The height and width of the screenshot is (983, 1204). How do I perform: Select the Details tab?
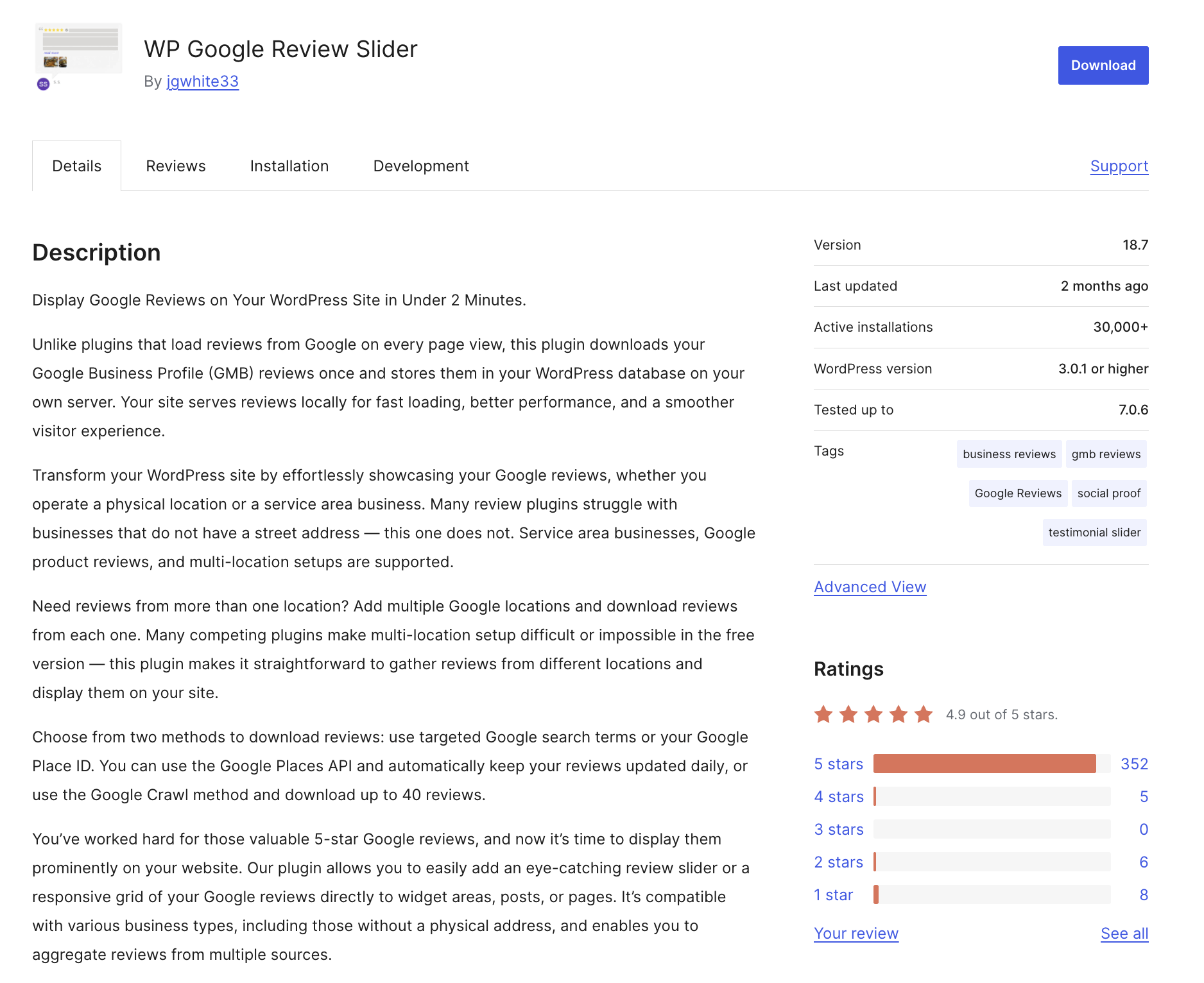click(77, 166)
